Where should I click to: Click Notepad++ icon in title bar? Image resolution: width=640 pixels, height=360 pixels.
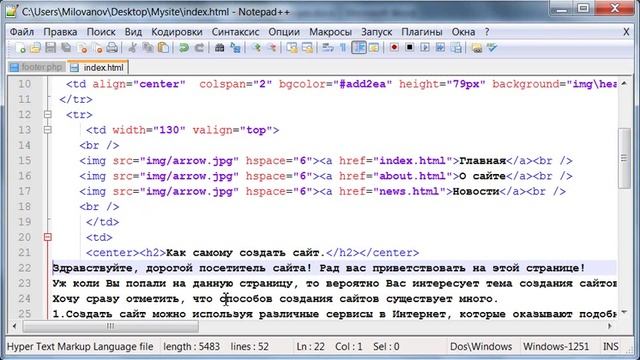[11, 11]
